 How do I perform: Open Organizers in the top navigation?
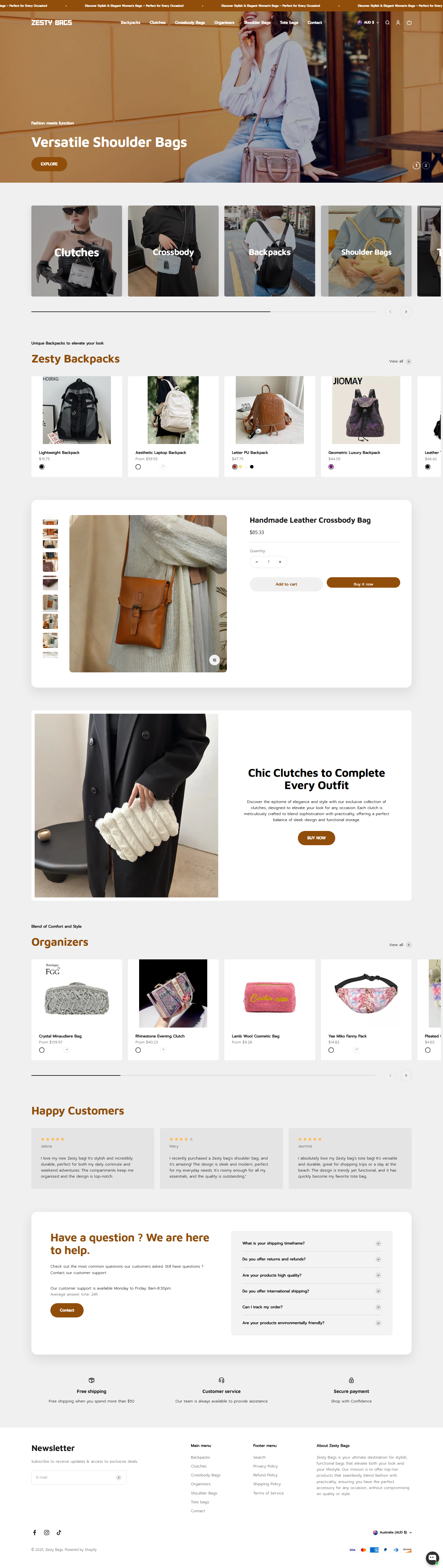224,23
